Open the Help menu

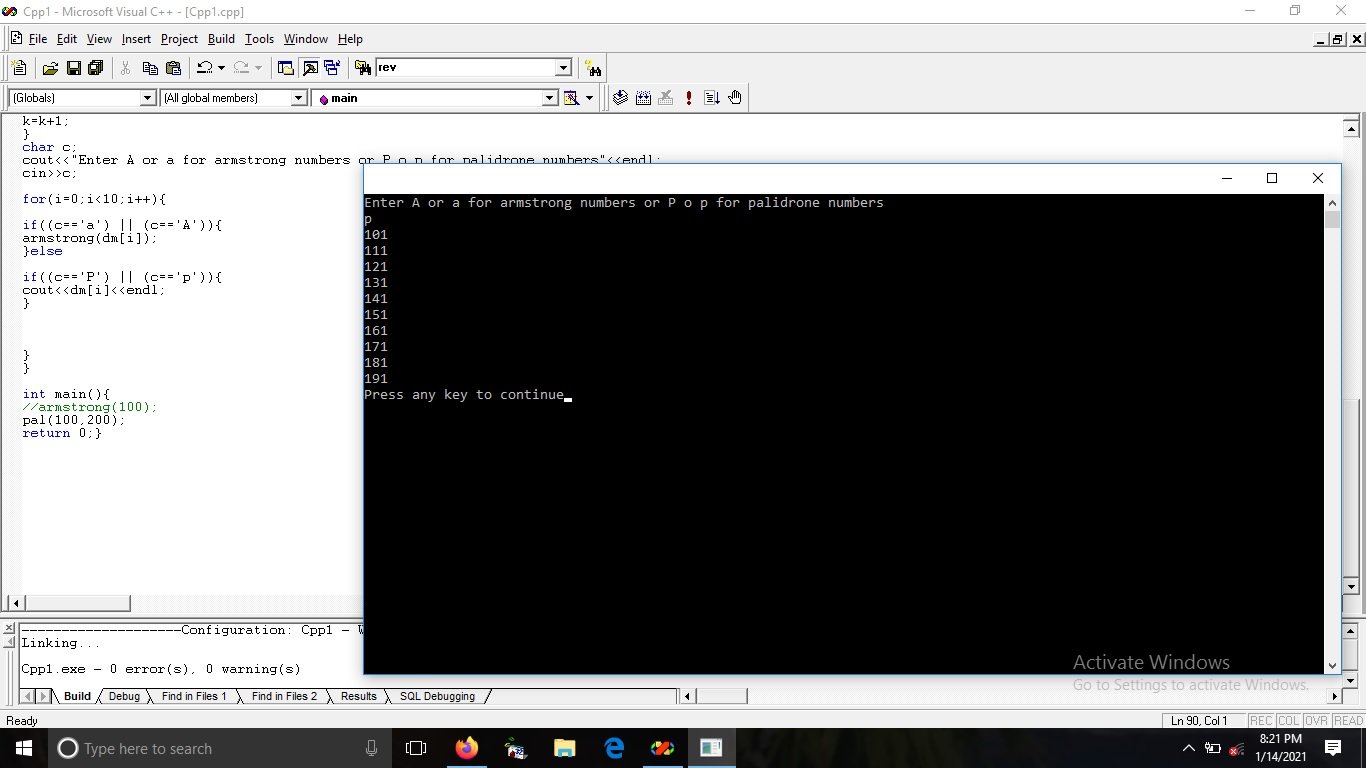350,39
